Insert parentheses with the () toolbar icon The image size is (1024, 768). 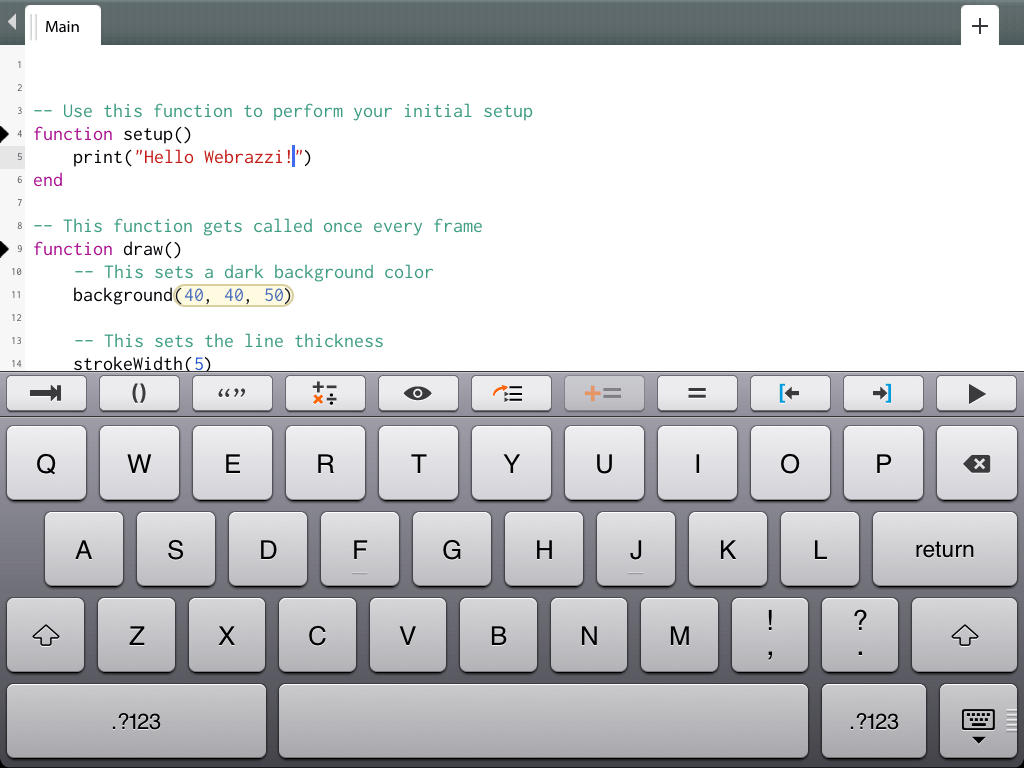click(139, 393)
